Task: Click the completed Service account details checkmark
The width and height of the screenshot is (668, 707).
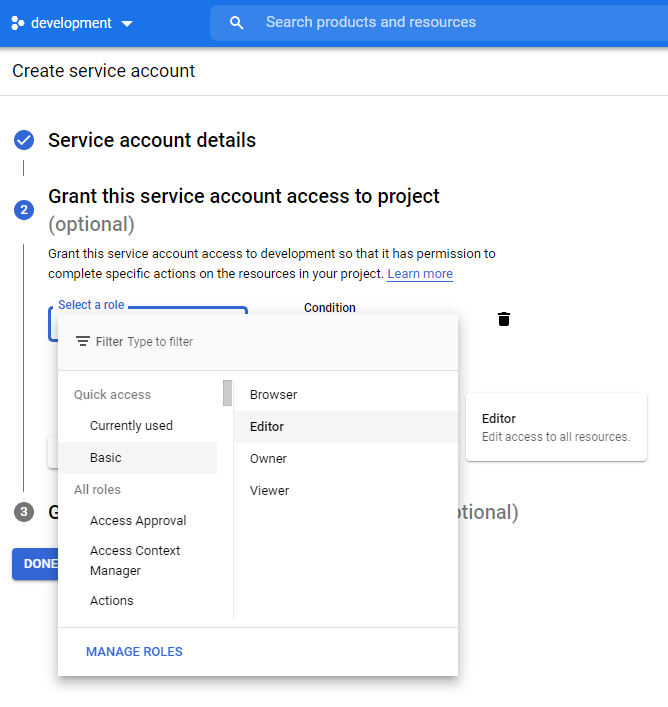Action: tap(24, 140)
